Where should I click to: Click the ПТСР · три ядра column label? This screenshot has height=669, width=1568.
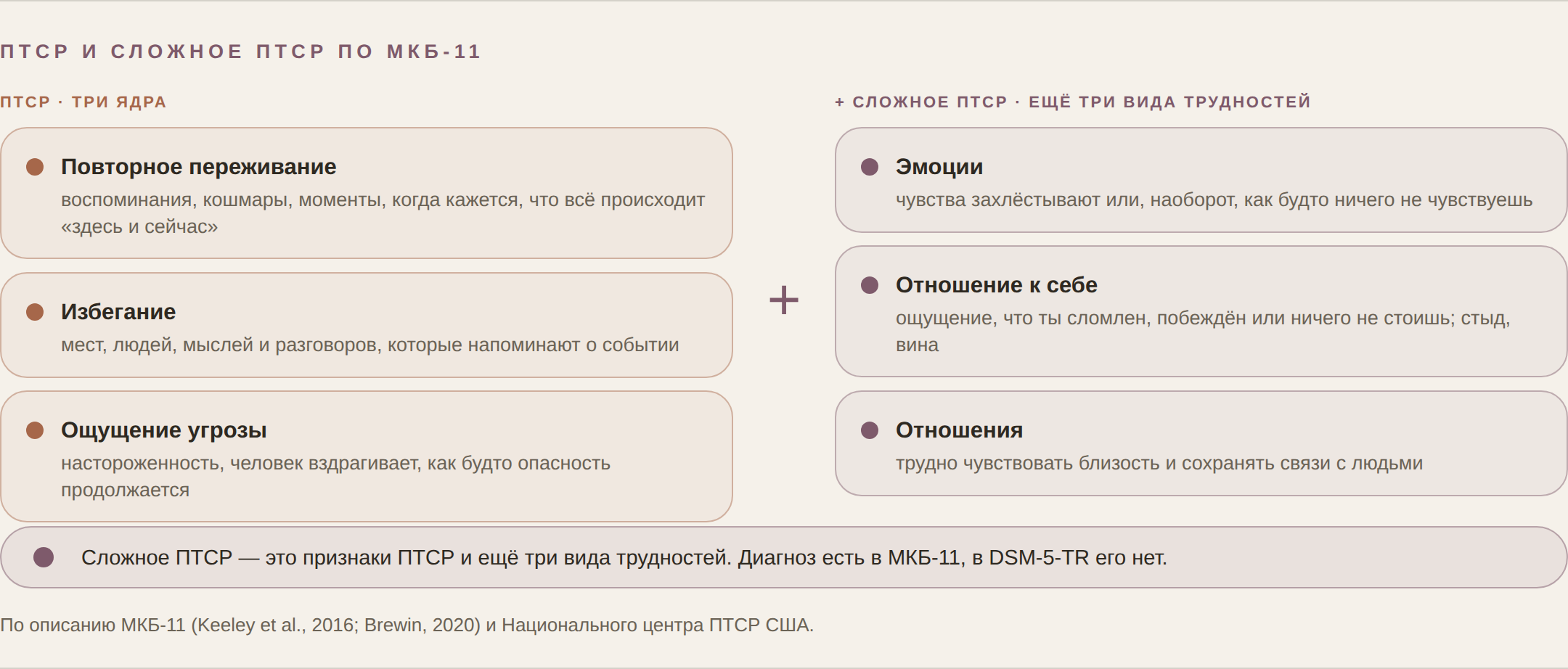(83, 102)
